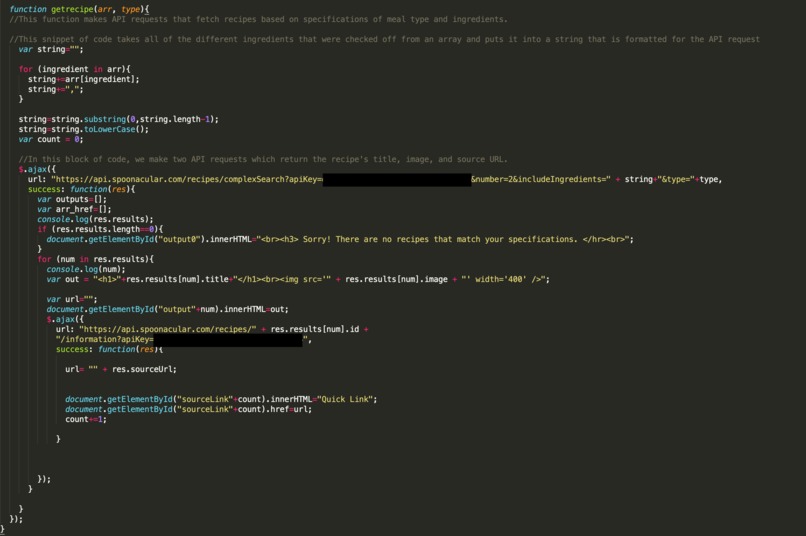Click the sourceLink line setting innerHTML to "Quick Link"
Image resolution: width=806 pixels, height=536 pixels.
tap(221, 399)
